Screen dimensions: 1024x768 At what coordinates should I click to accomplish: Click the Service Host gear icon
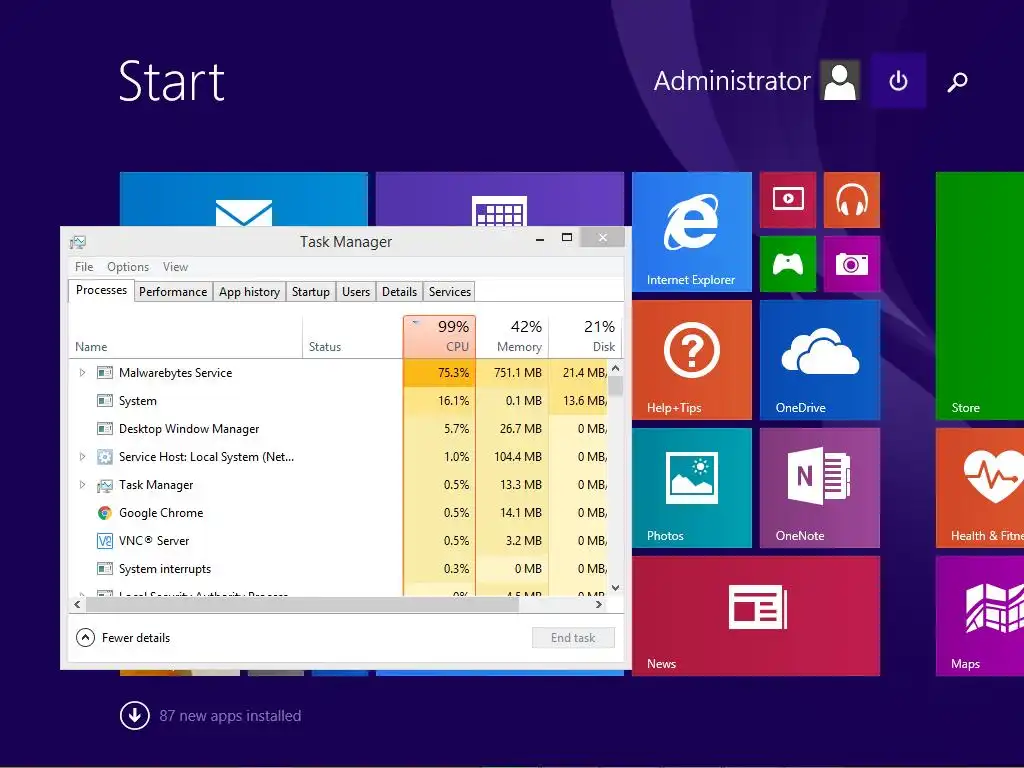[x=104, y=457]
